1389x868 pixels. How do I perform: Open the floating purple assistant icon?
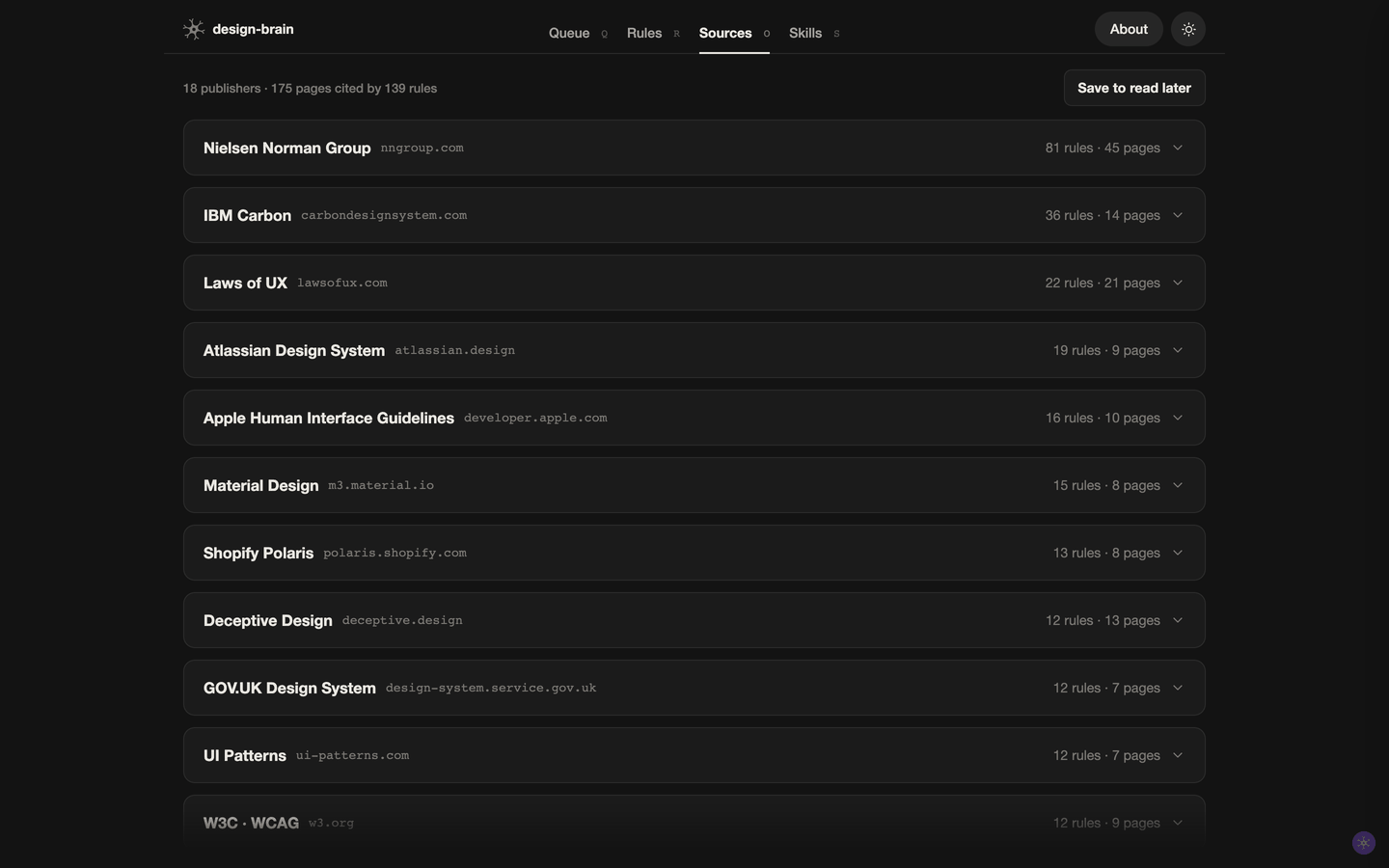1363,843
